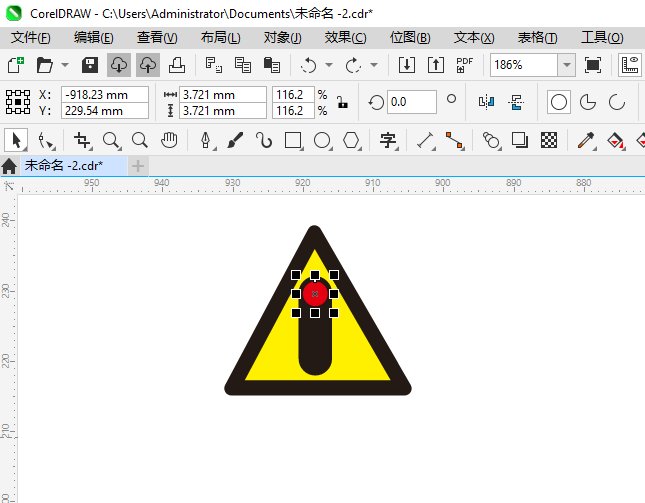Viewport: 645px width, 503px height.
Task: Toggle the lock ratio padlock
Action: point(342,102)
